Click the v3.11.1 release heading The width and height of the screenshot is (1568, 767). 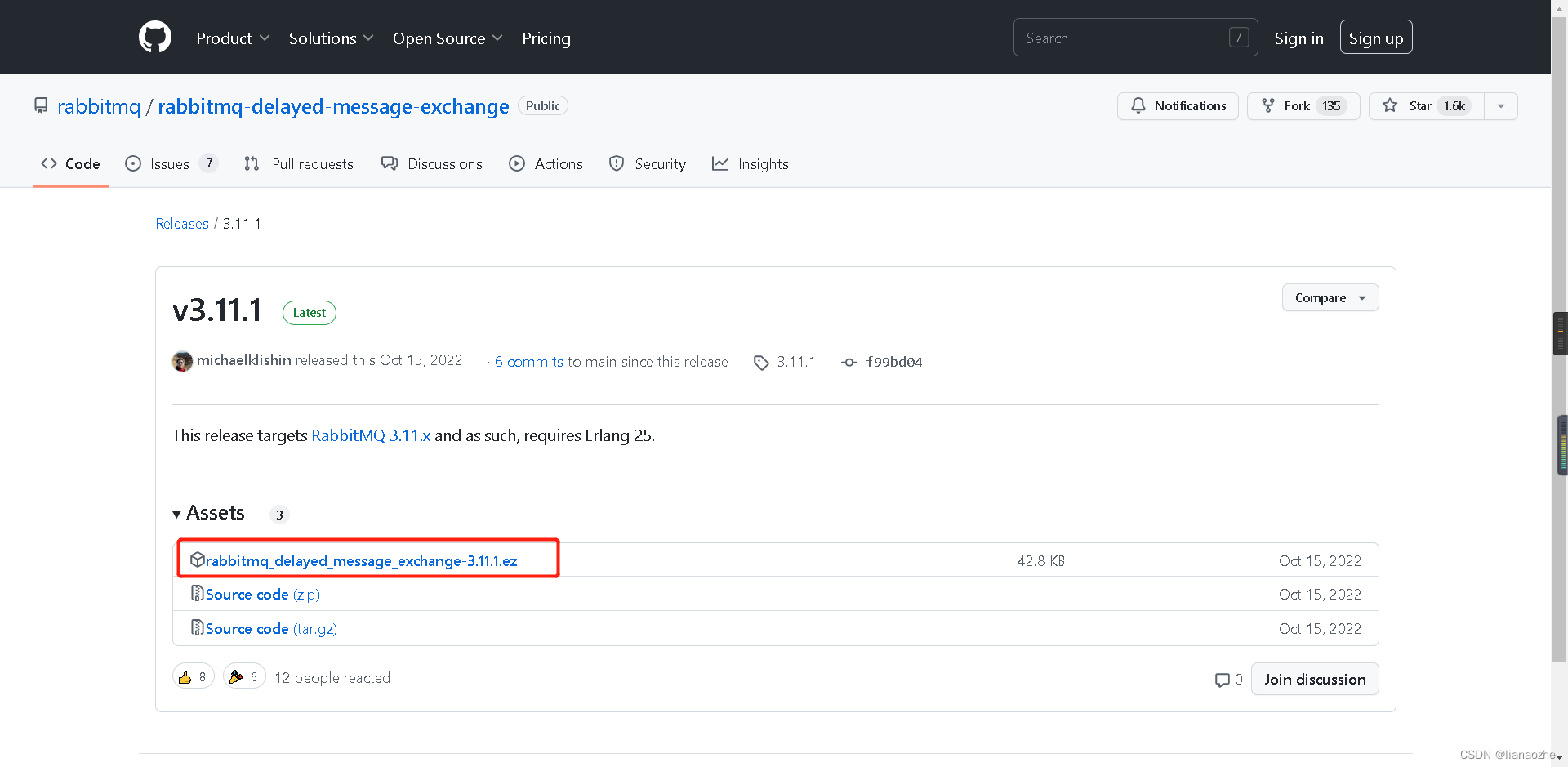tap(217, 310)
